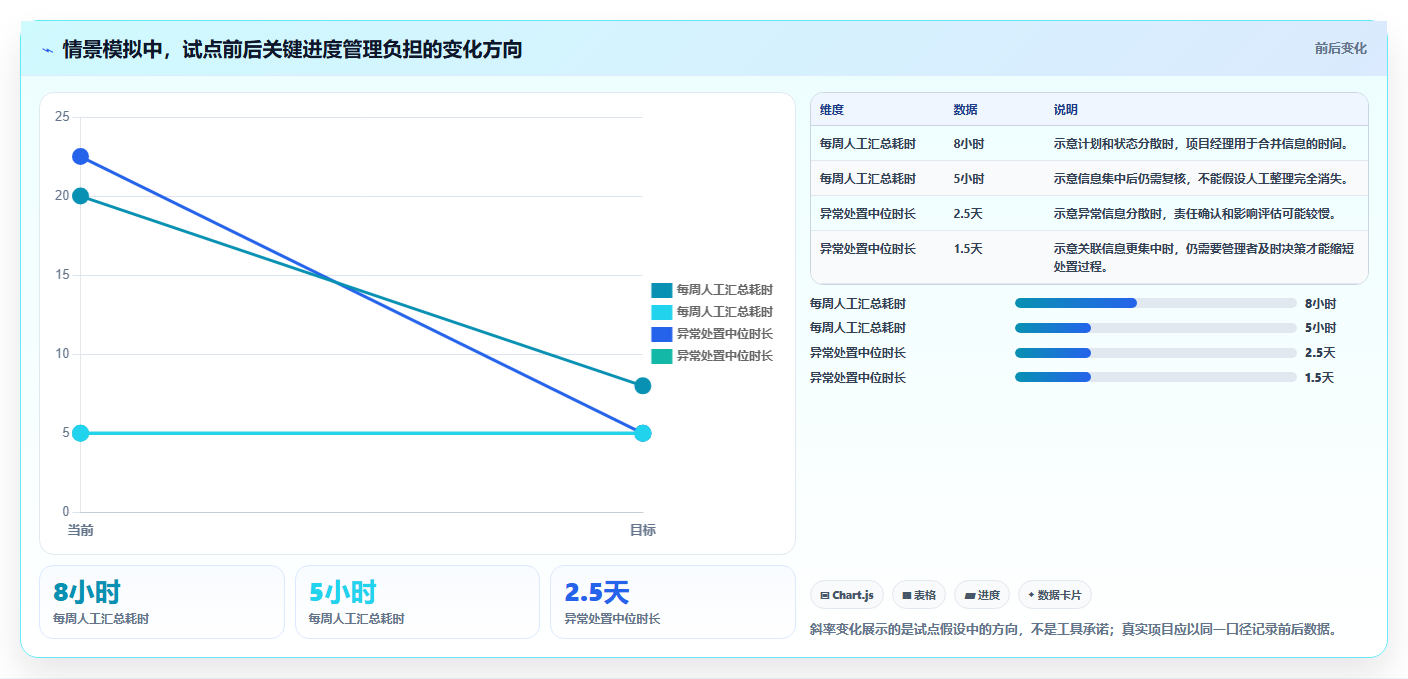Click the 15 y-axis tick label
This screenshot has height=679, width=1408.
tap(62, 275)
